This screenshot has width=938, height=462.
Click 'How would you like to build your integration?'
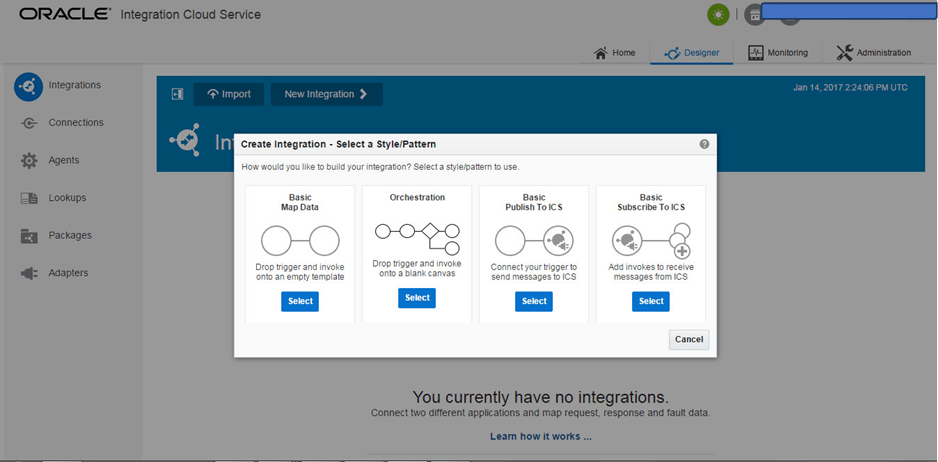tap(326, 167)
